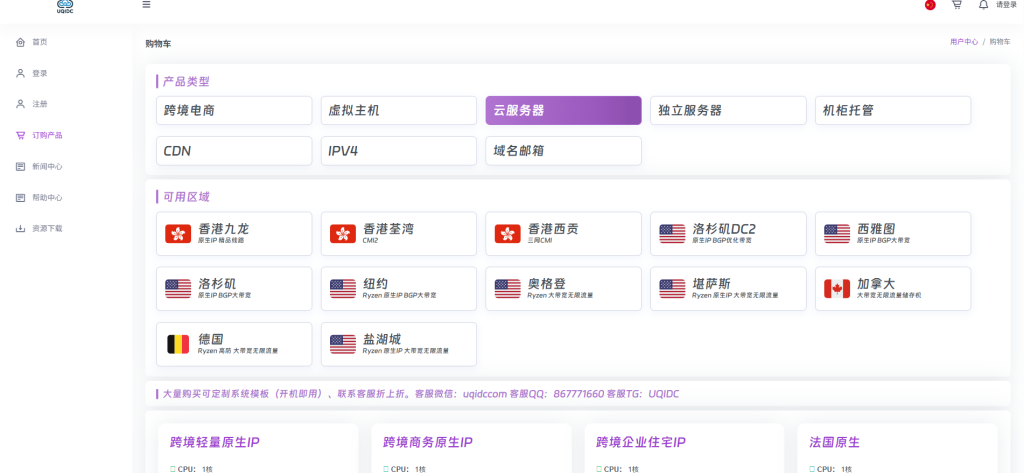The height and width of the screenshot is (473, 1024).
Task: Click the Hong Kong flag on 香港九龙
Action: coord(178,233)
